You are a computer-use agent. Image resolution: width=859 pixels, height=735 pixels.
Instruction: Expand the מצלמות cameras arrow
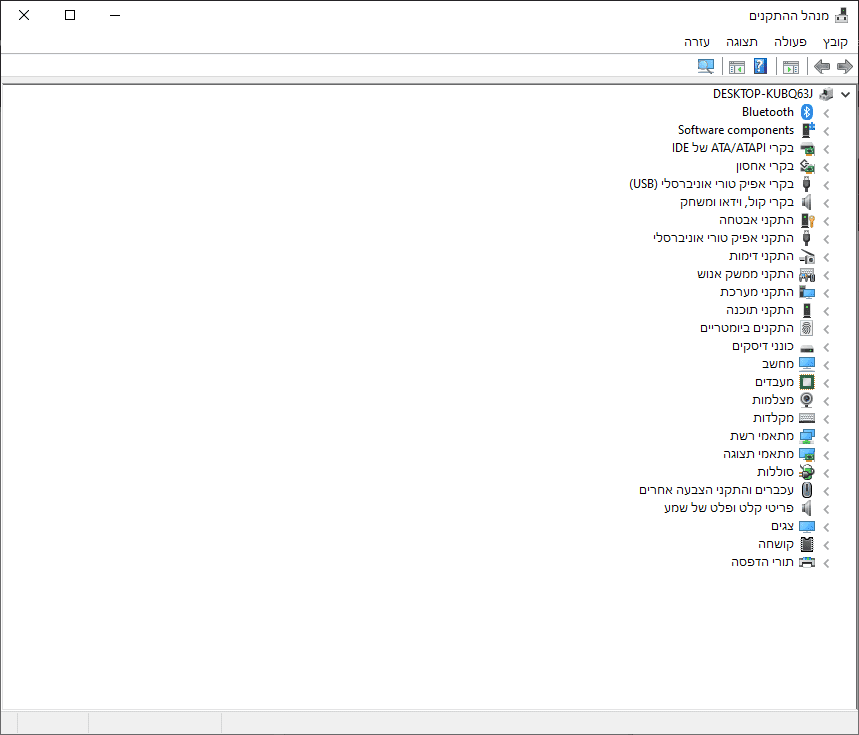tap(826, 401)
